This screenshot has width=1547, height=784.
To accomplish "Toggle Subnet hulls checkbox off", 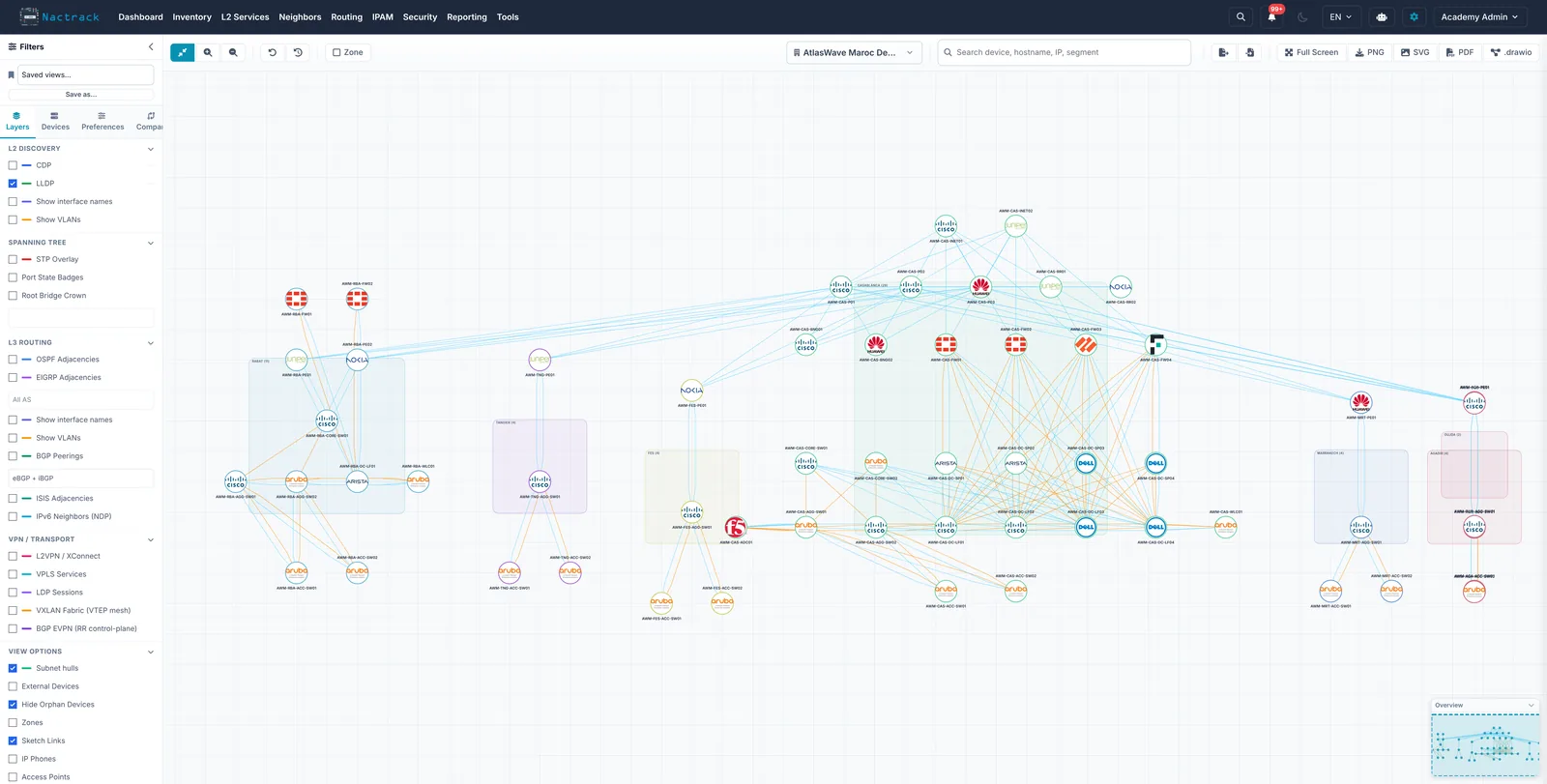I will pyautogui.click(x=13, y=668).
